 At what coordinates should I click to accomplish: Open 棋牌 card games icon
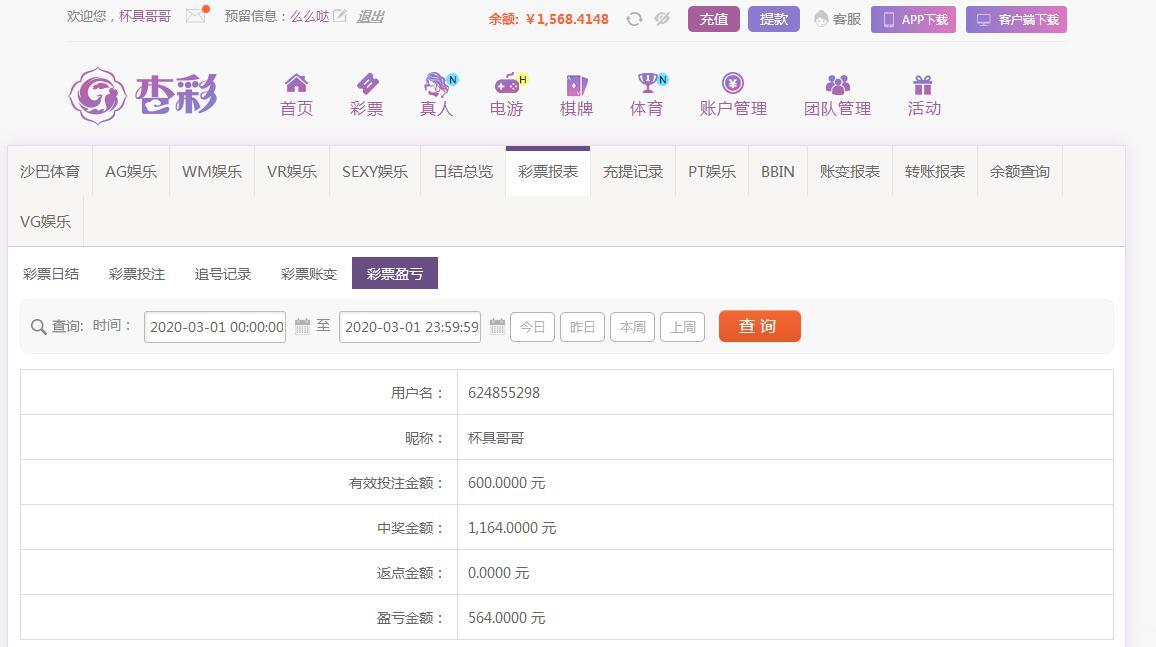point(576,84)
